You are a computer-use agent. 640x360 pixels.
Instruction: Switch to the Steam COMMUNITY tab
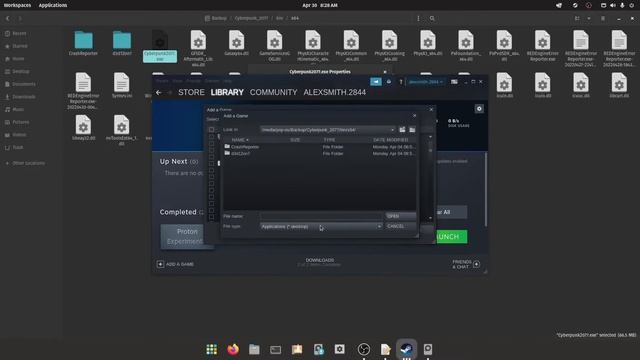click(x=273, y=93)
